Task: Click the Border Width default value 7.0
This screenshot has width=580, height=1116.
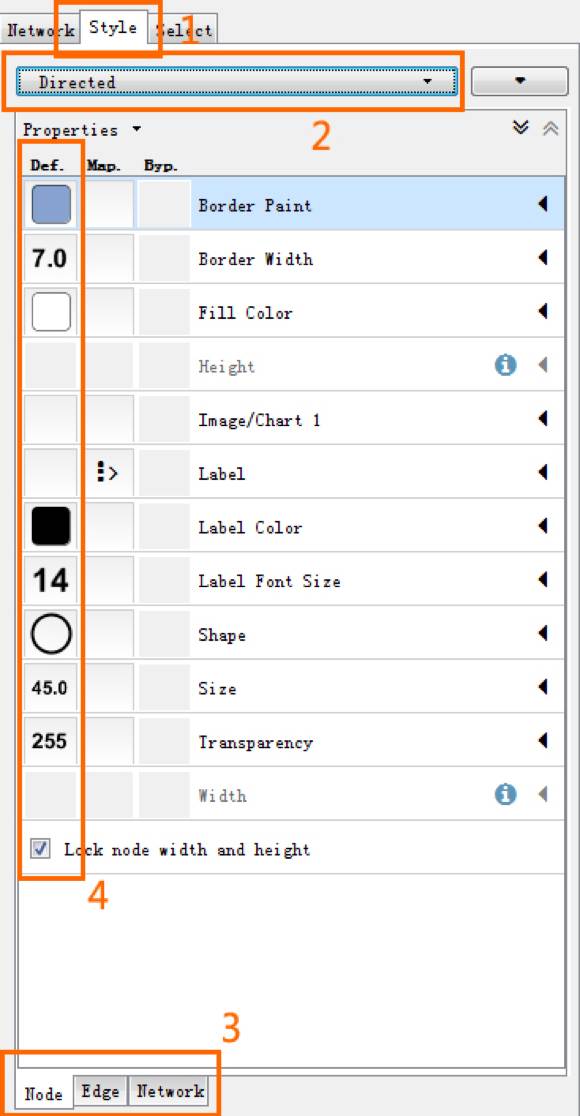Action: click(50, 259)
